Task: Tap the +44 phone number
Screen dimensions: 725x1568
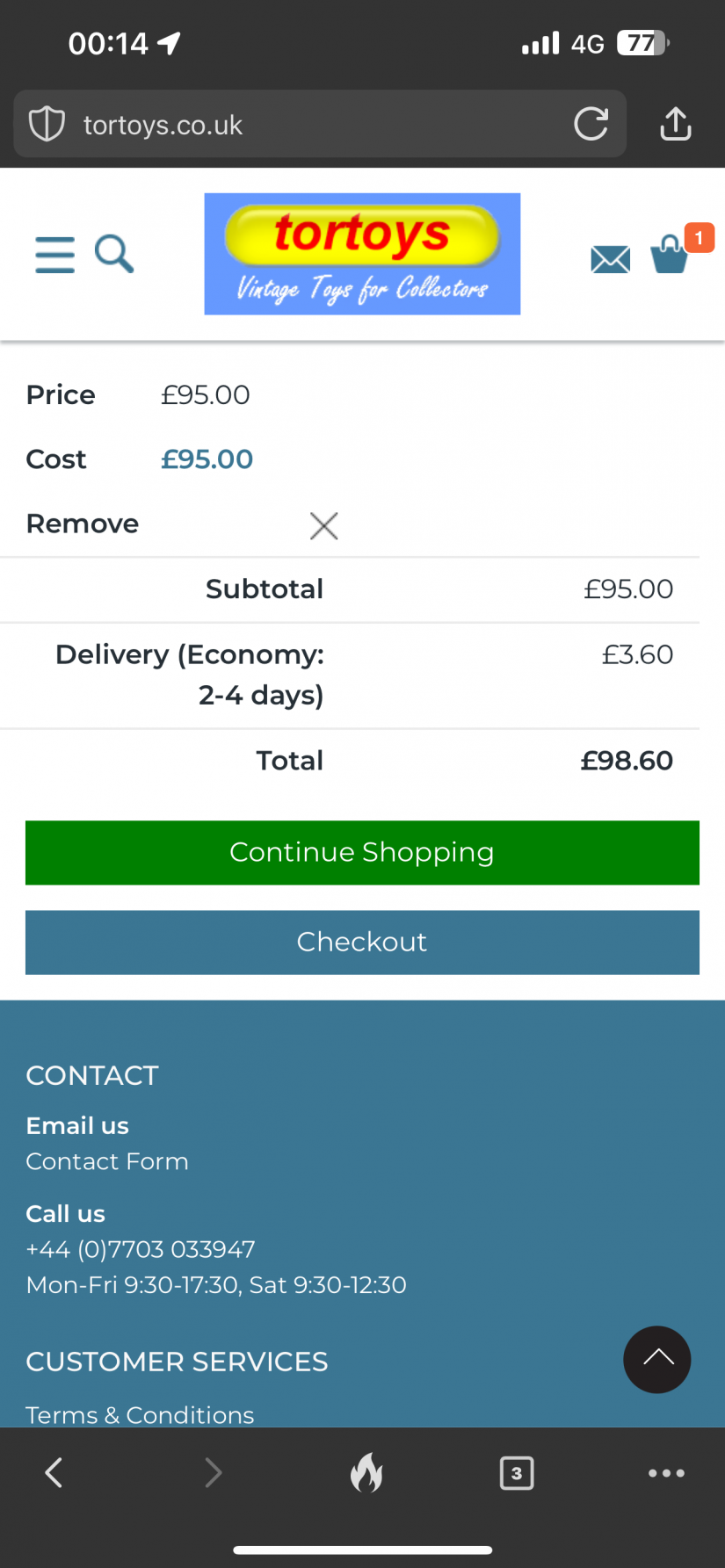Action: click(141, 1249)
